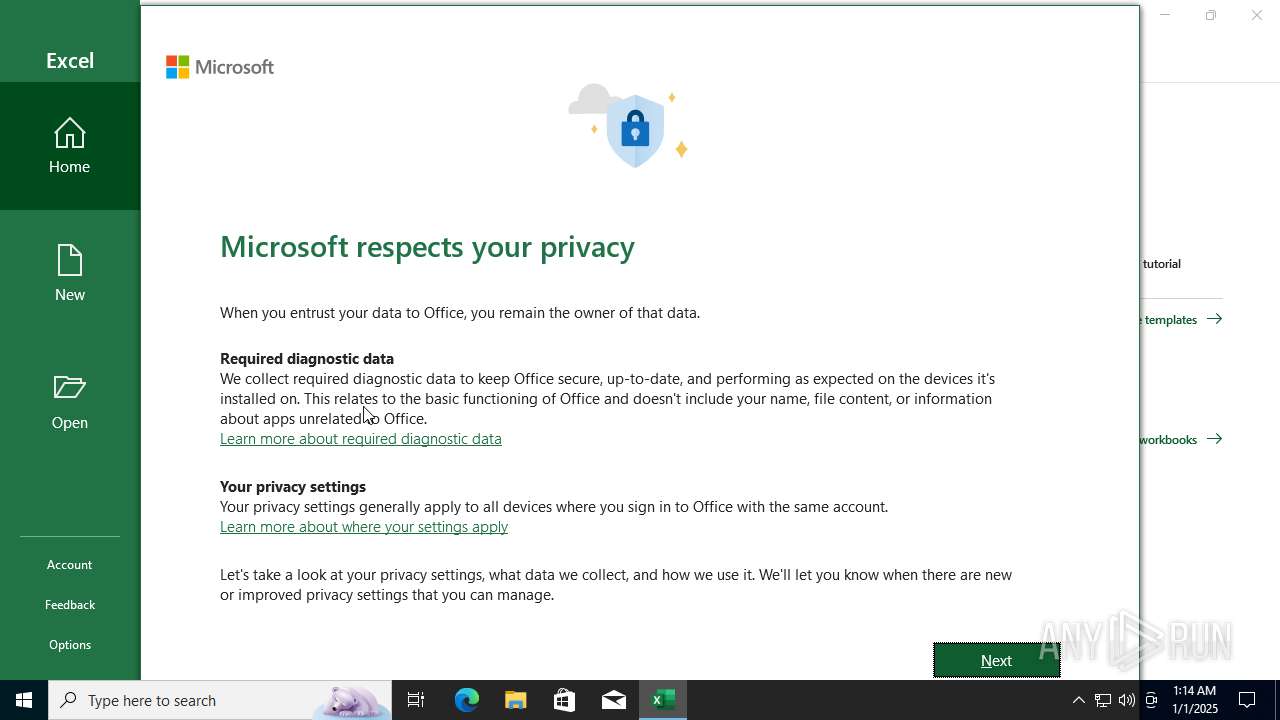
Task: Show hidden system tray icons
Action: coord(1078,700)
